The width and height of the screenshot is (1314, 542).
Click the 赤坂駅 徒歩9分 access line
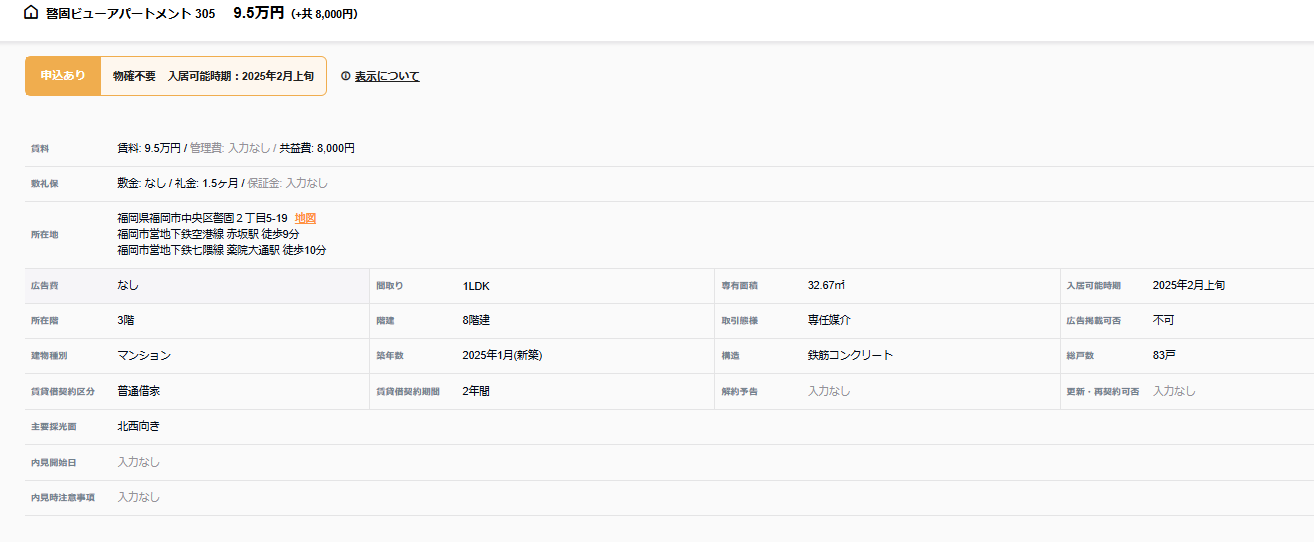coord(208,234)
